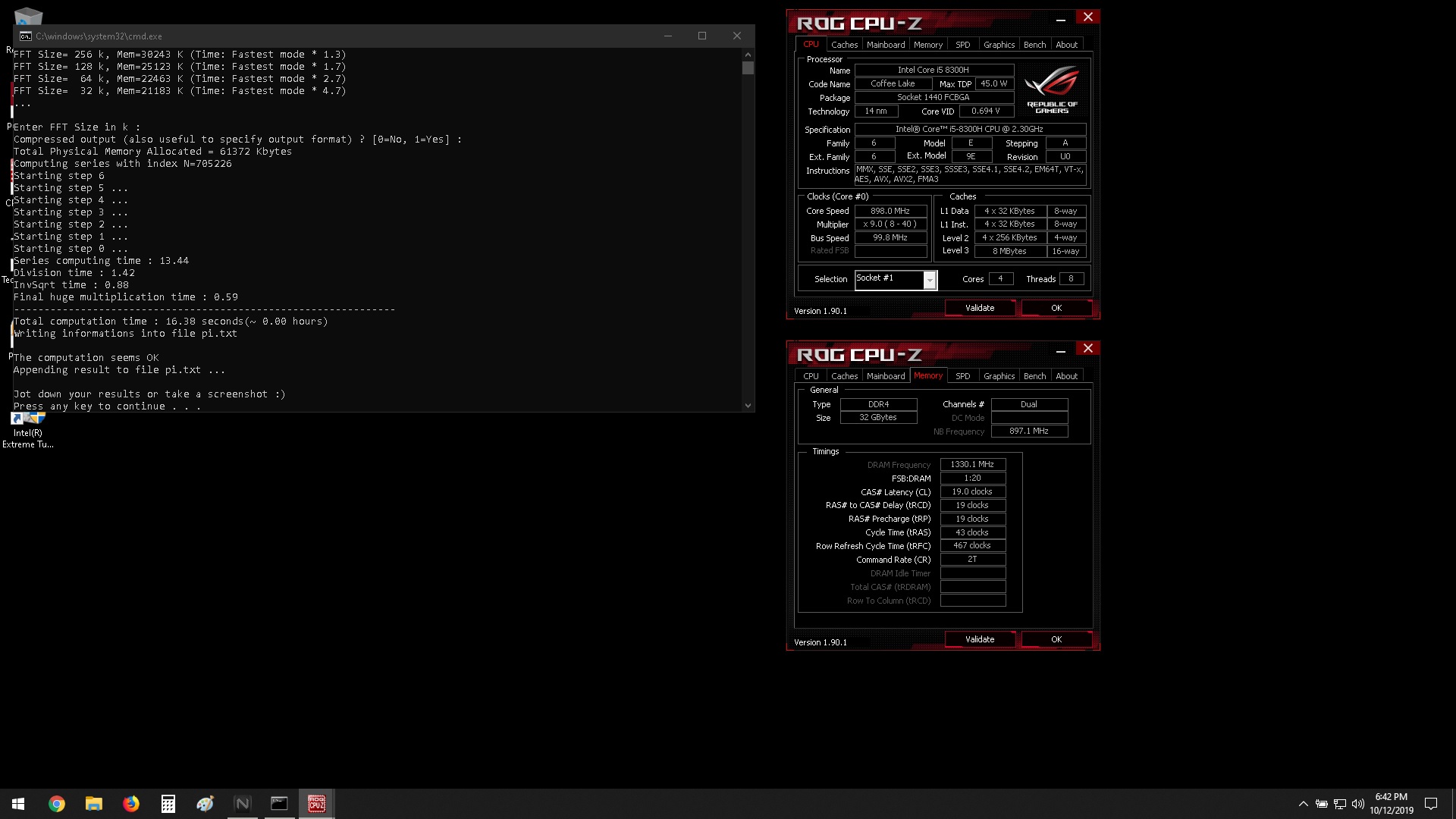This screenshot has height=819, width=1456.
Task: Select the CPU tab in upper CPU-Z
Action: coord(811,44)
